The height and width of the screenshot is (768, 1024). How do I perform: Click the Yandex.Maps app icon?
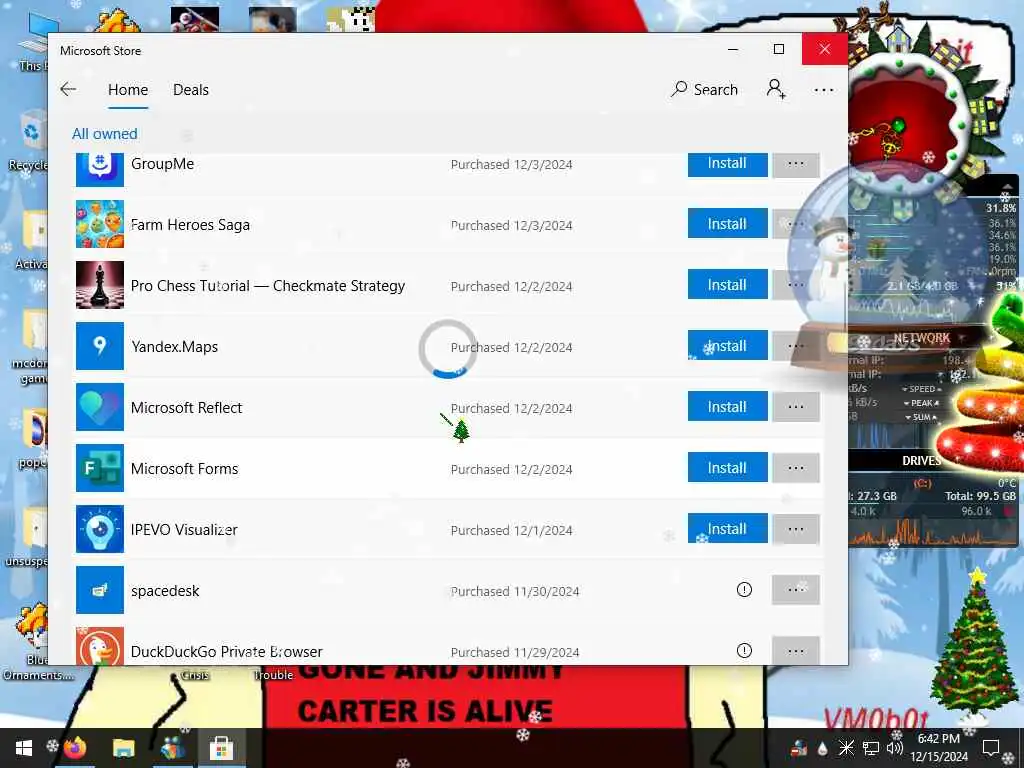[x=100, y=346]
